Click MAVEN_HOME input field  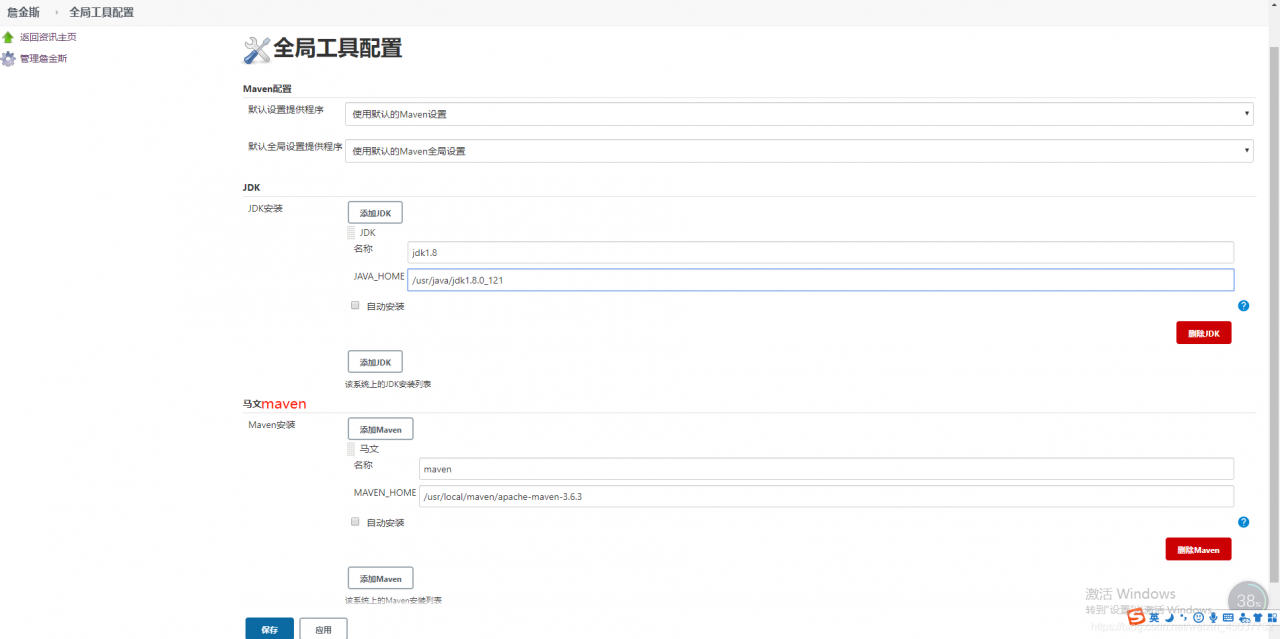pyautogui.click(x=826, y=496)
